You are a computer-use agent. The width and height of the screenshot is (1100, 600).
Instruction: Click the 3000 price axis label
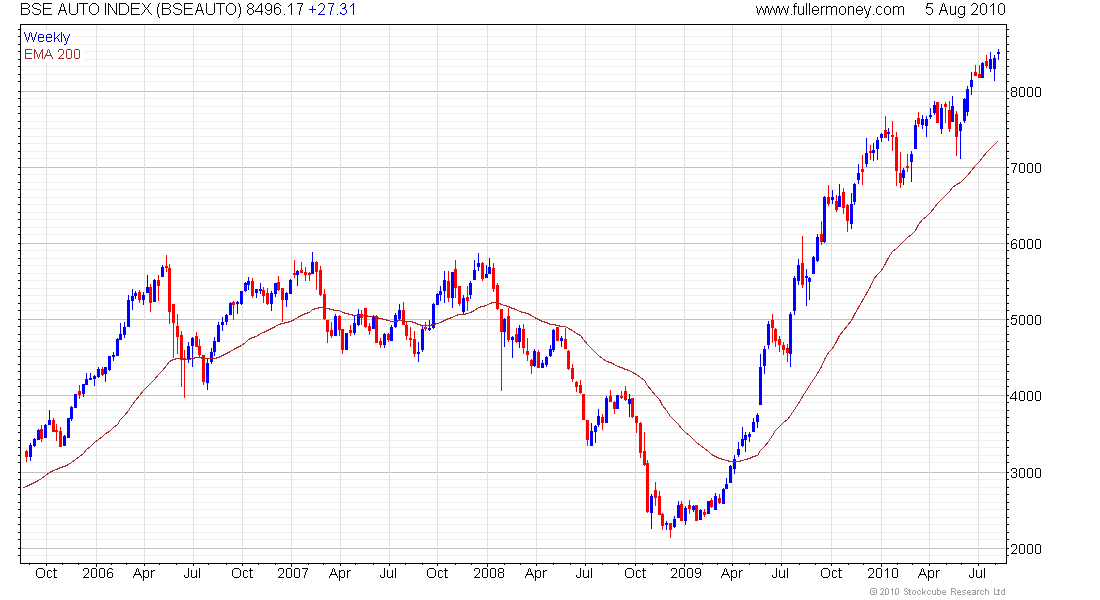(x=1026, y=473)
